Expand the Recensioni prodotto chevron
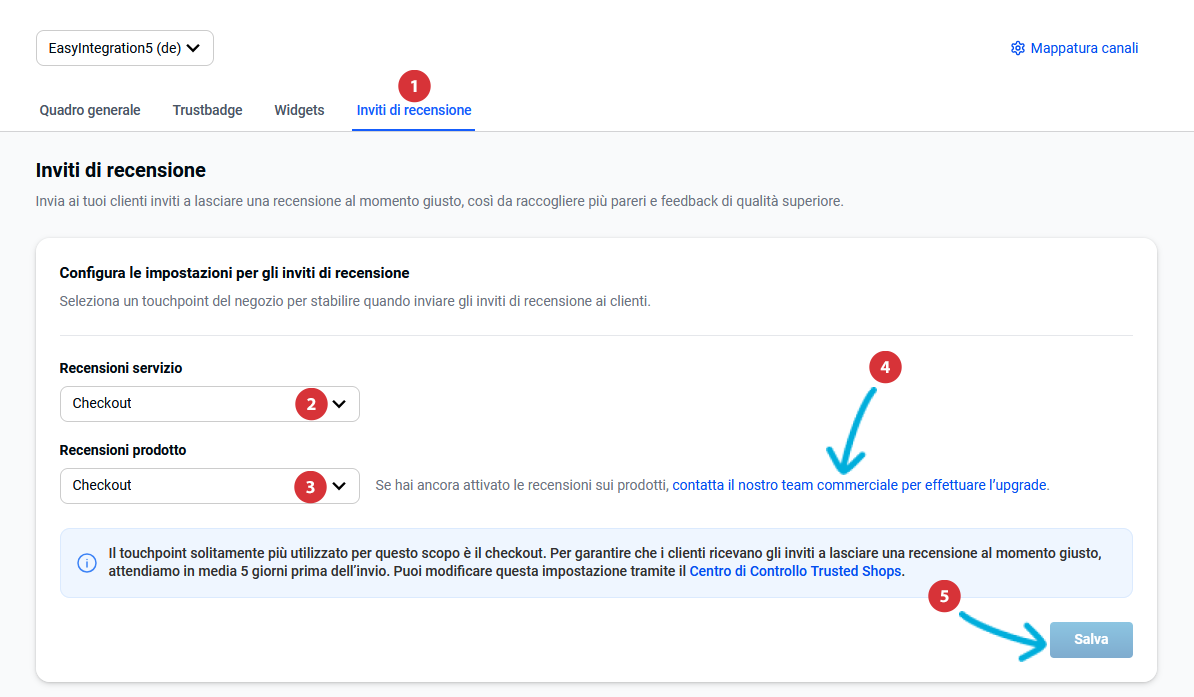Screen dimensions: 1194x697 tap(340, 486)
